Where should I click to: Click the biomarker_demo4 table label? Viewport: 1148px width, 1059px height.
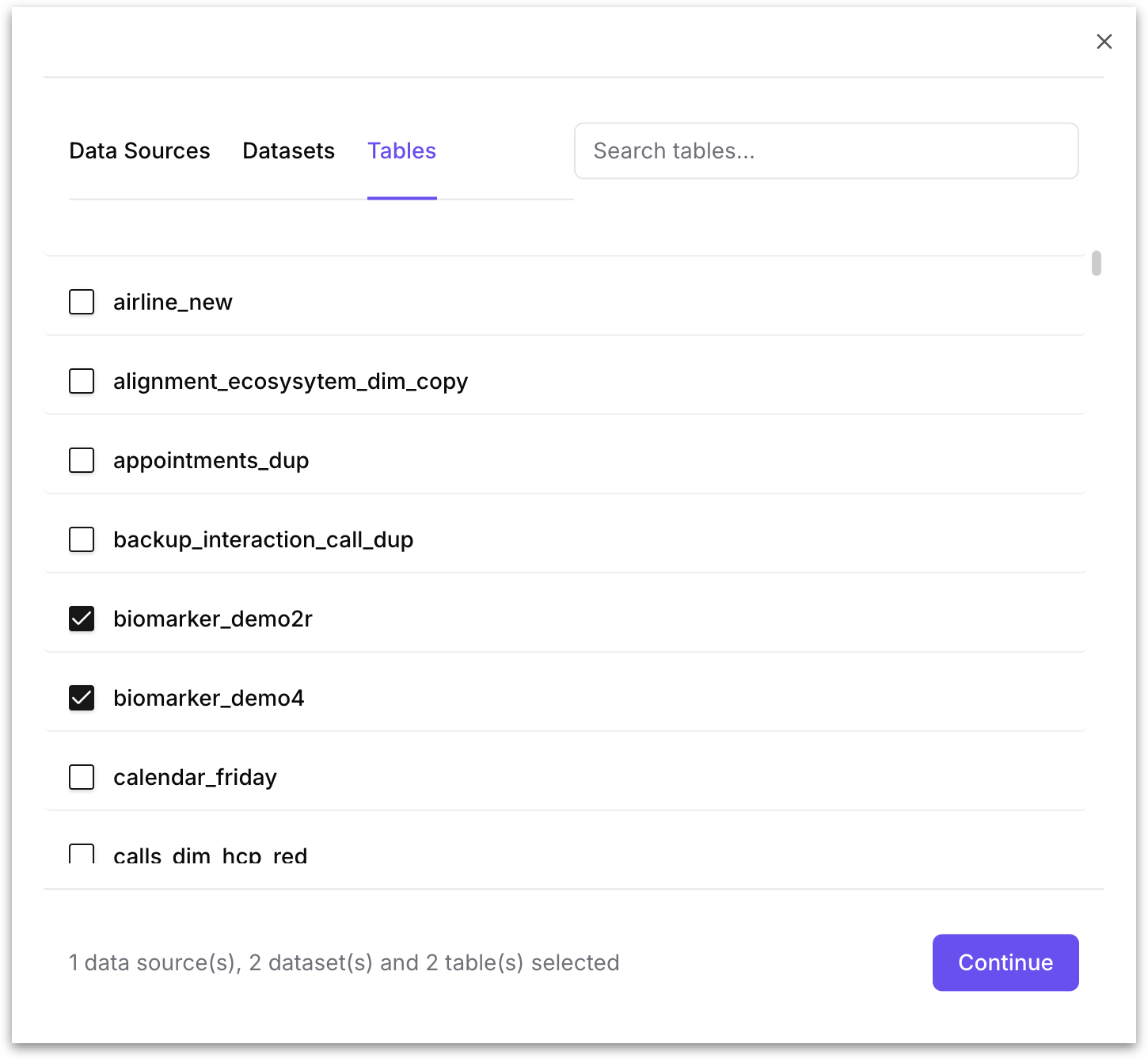click(x=208, y=698)
